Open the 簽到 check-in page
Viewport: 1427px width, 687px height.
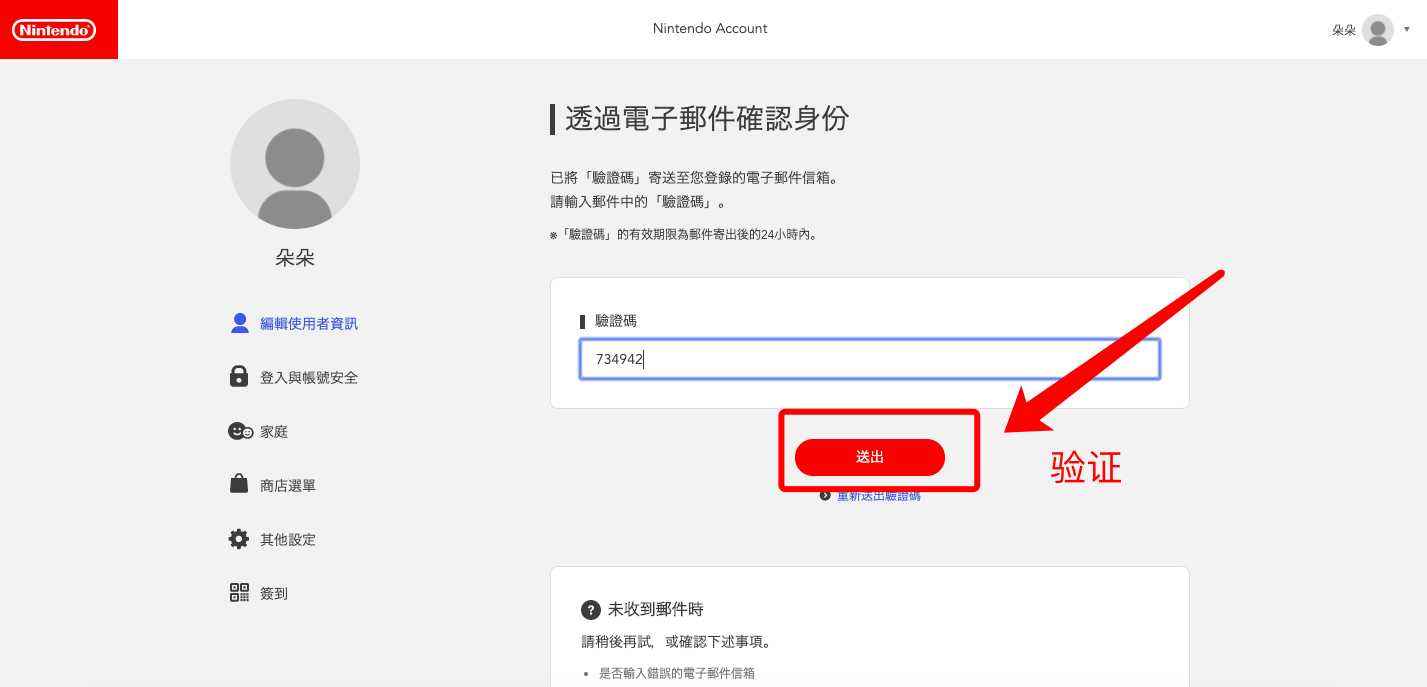pyautogui.click(x=274, y=593)
